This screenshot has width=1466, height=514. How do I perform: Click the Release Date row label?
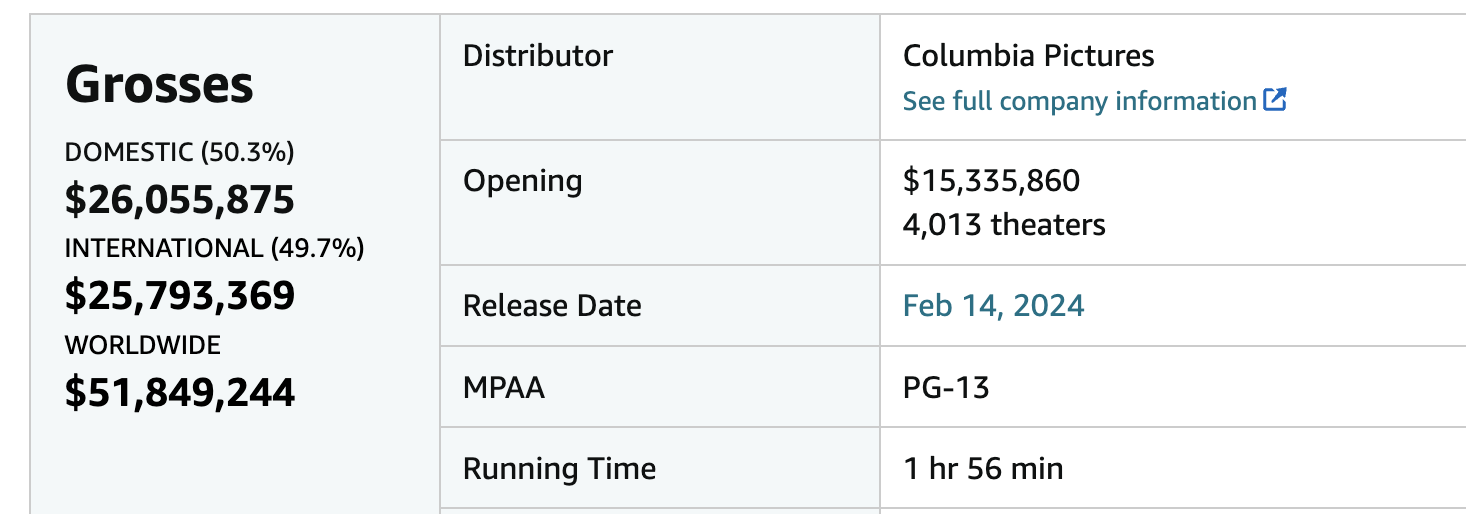[552, 305]
